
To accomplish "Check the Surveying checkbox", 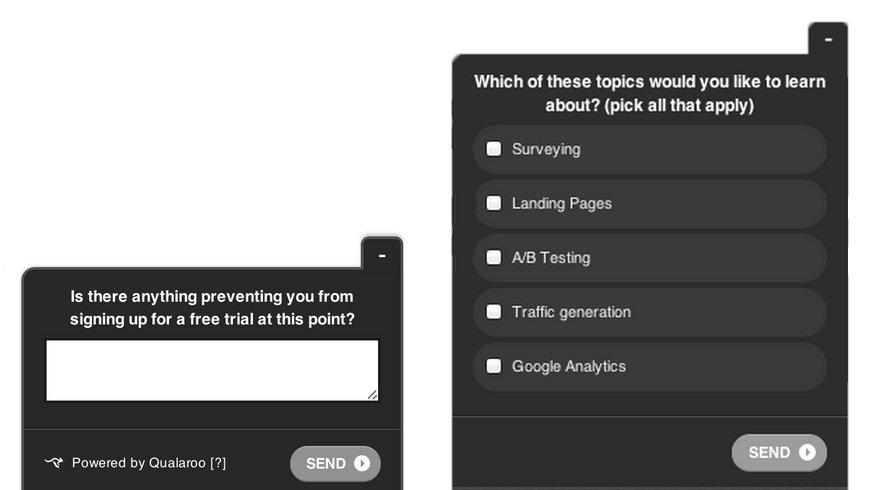I will (x=494, y=149).
